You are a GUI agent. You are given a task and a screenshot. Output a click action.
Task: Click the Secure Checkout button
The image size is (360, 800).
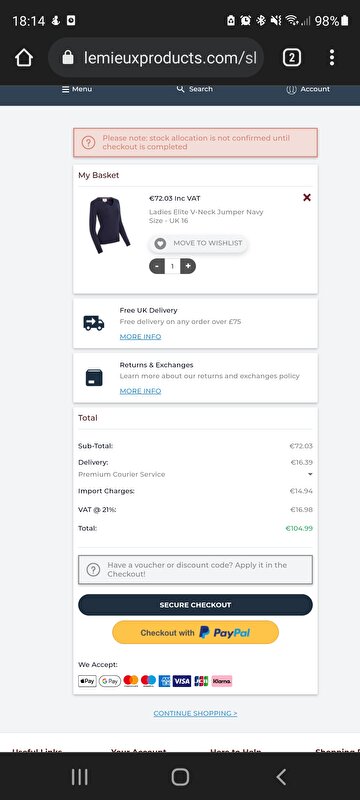(195, 605)
